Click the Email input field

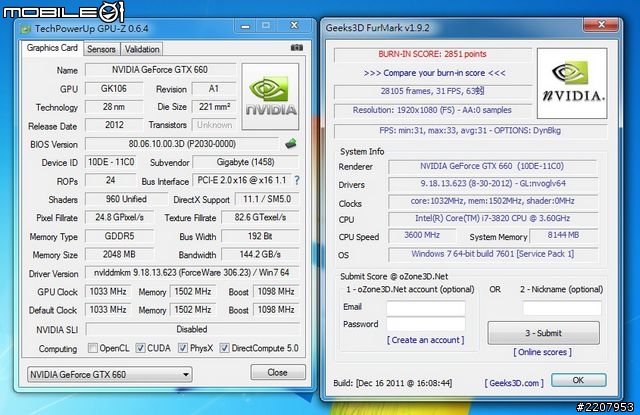tap(425, 308)
